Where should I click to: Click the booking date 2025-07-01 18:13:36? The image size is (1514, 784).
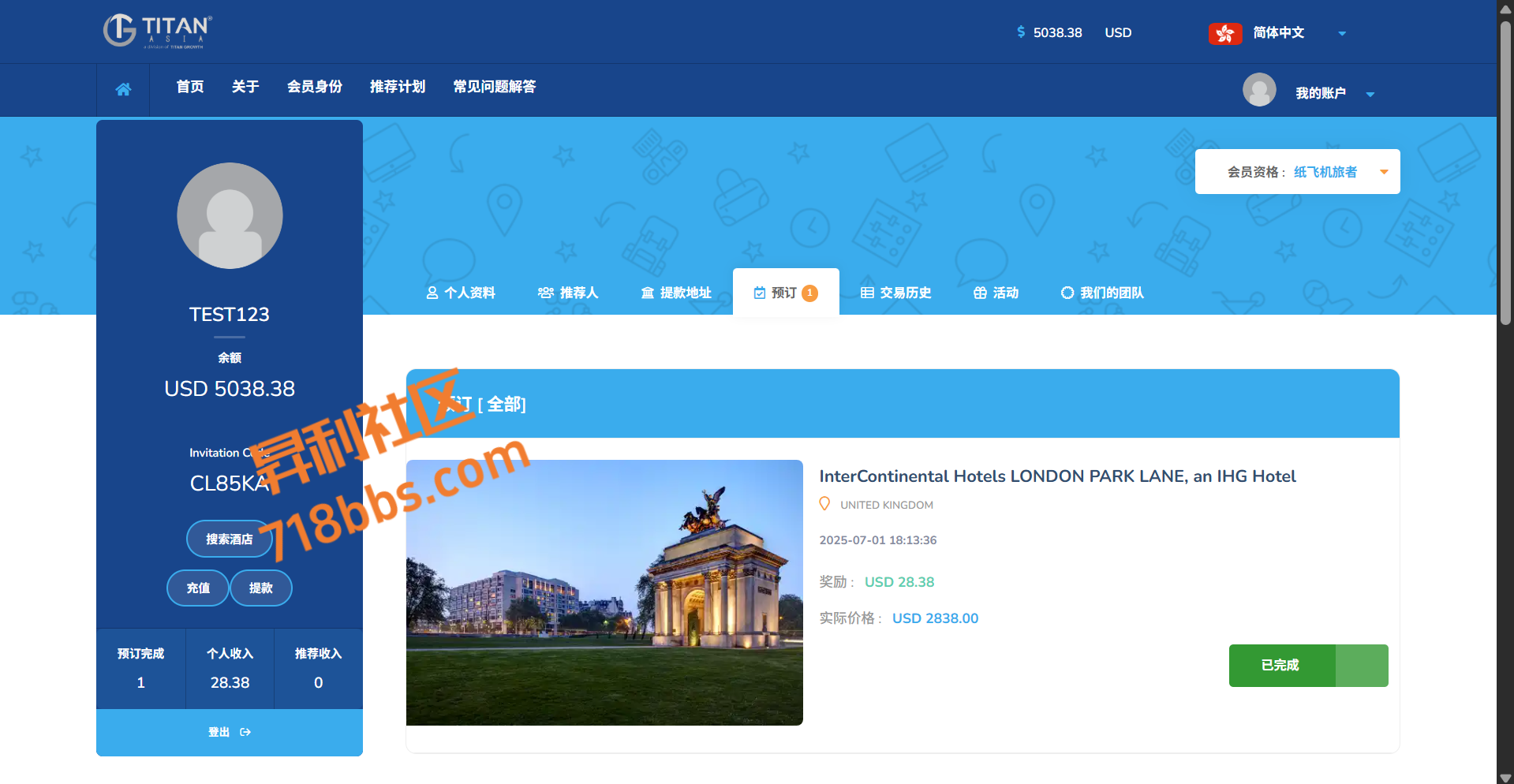(878, 540)
